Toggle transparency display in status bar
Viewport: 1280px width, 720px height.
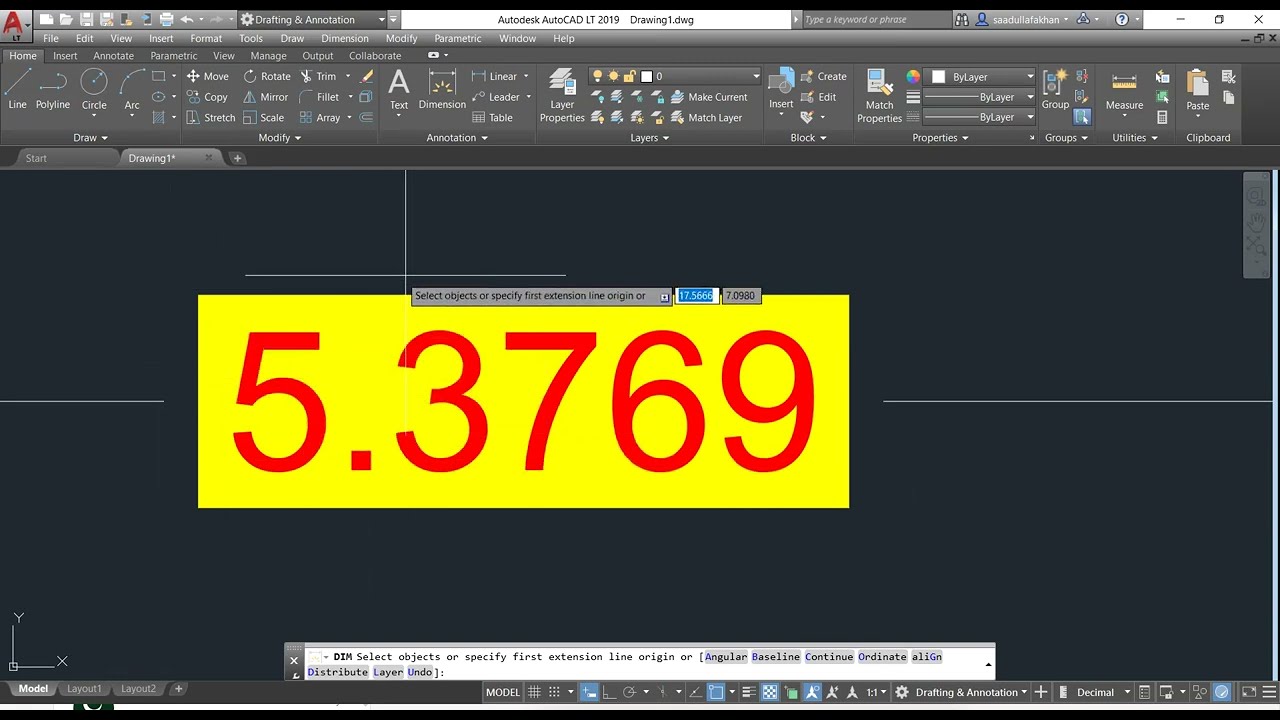770,692
